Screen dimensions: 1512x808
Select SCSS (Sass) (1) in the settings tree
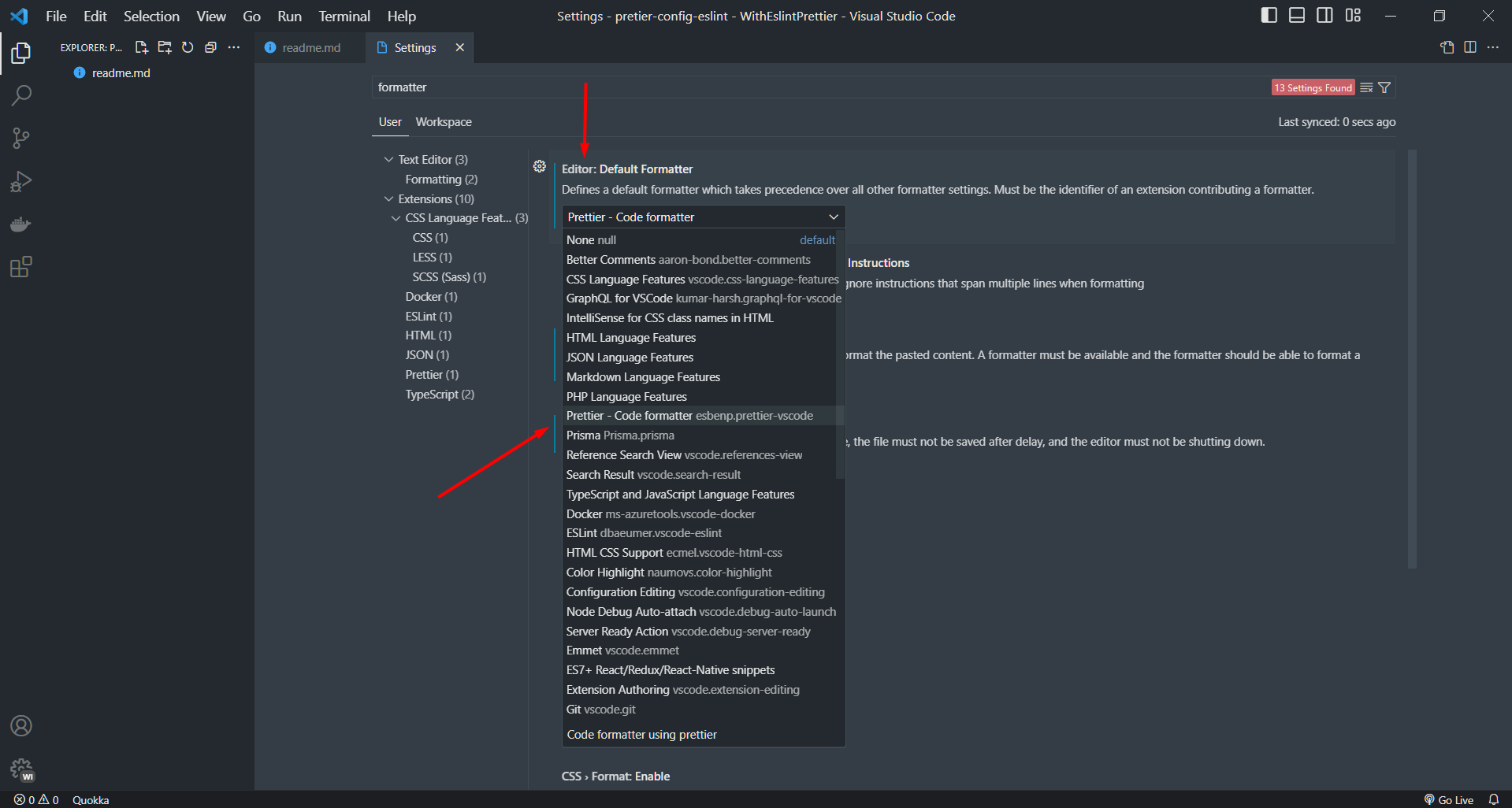coord(449,277)
